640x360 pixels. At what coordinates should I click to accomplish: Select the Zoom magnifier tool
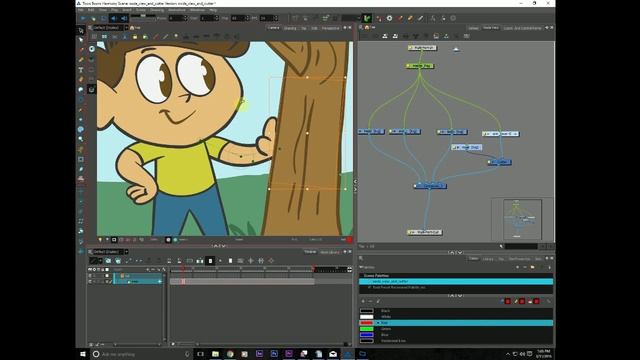[x=81, y=139]
